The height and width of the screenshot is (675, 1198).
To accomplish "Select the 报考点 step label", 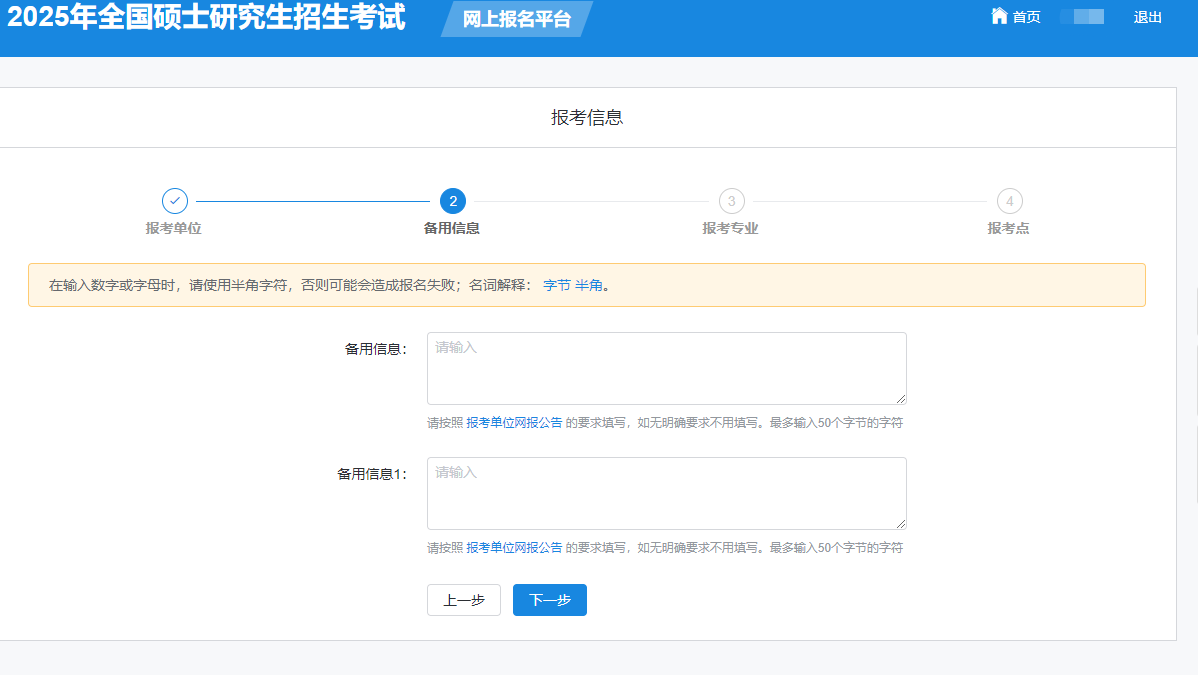I will (x=1008, y=228).
